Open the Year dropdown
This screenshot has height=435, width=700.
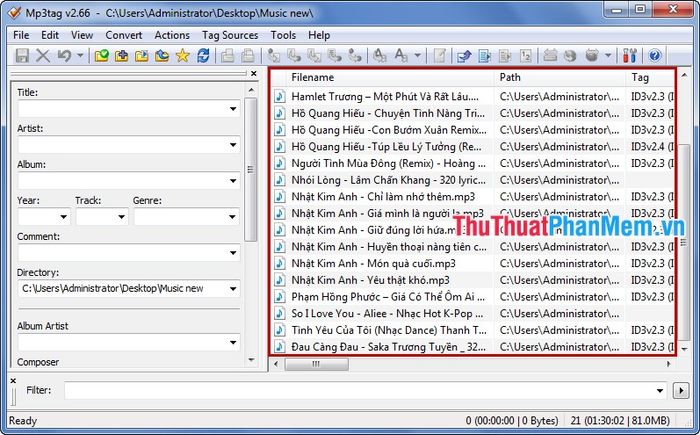pyautogui.click(x=63, y=217)
